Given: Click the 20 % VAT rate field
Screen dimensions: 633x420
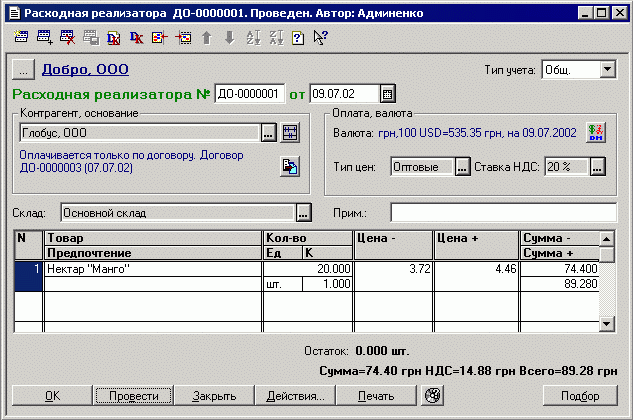Looking at the screenshot, I should [x=567, y=166].
